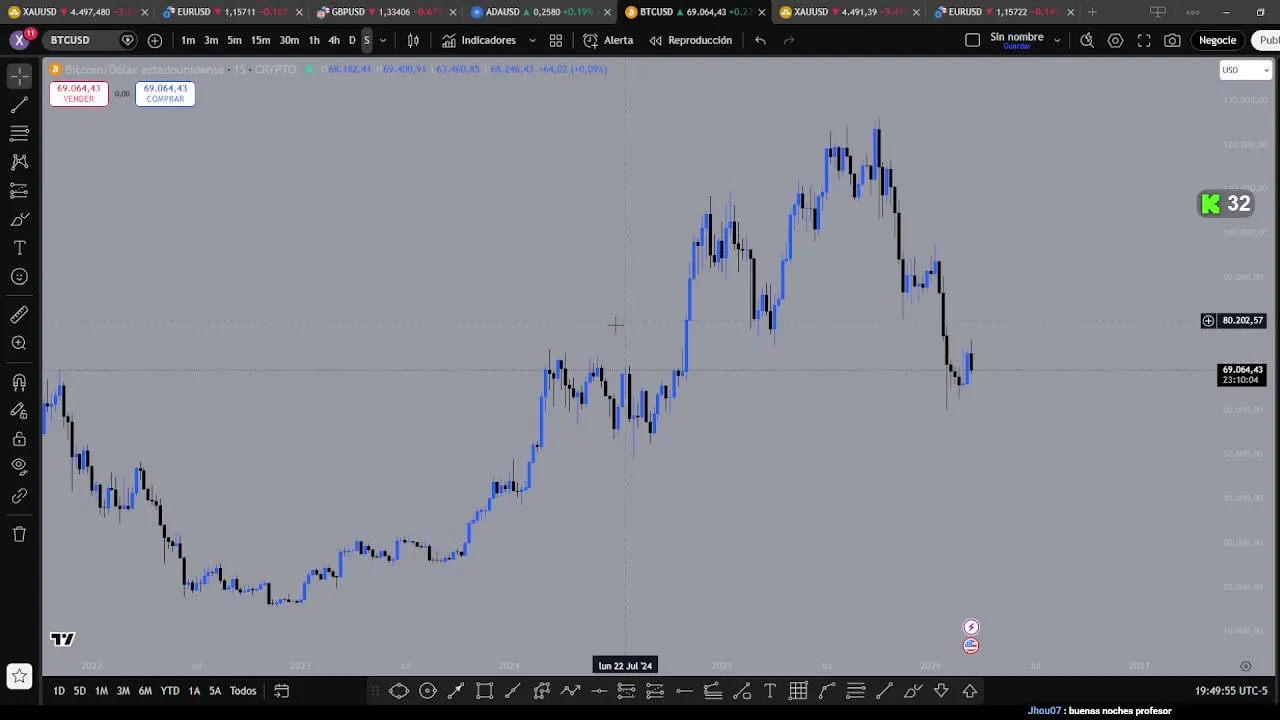This screenshot has width=1280, height=720.
Task: Open the USD currency dropdown
Action: point(1245,70)
